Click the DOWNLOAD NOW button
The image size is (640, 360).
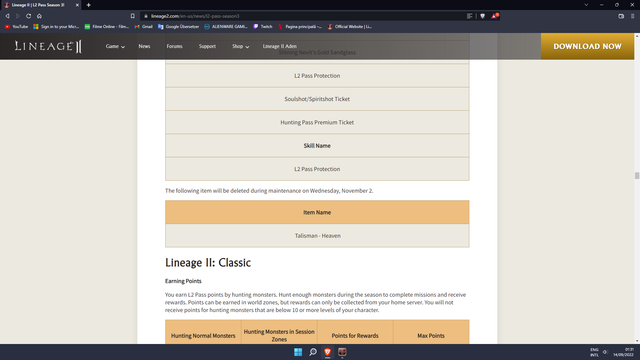tap(587, 46)
